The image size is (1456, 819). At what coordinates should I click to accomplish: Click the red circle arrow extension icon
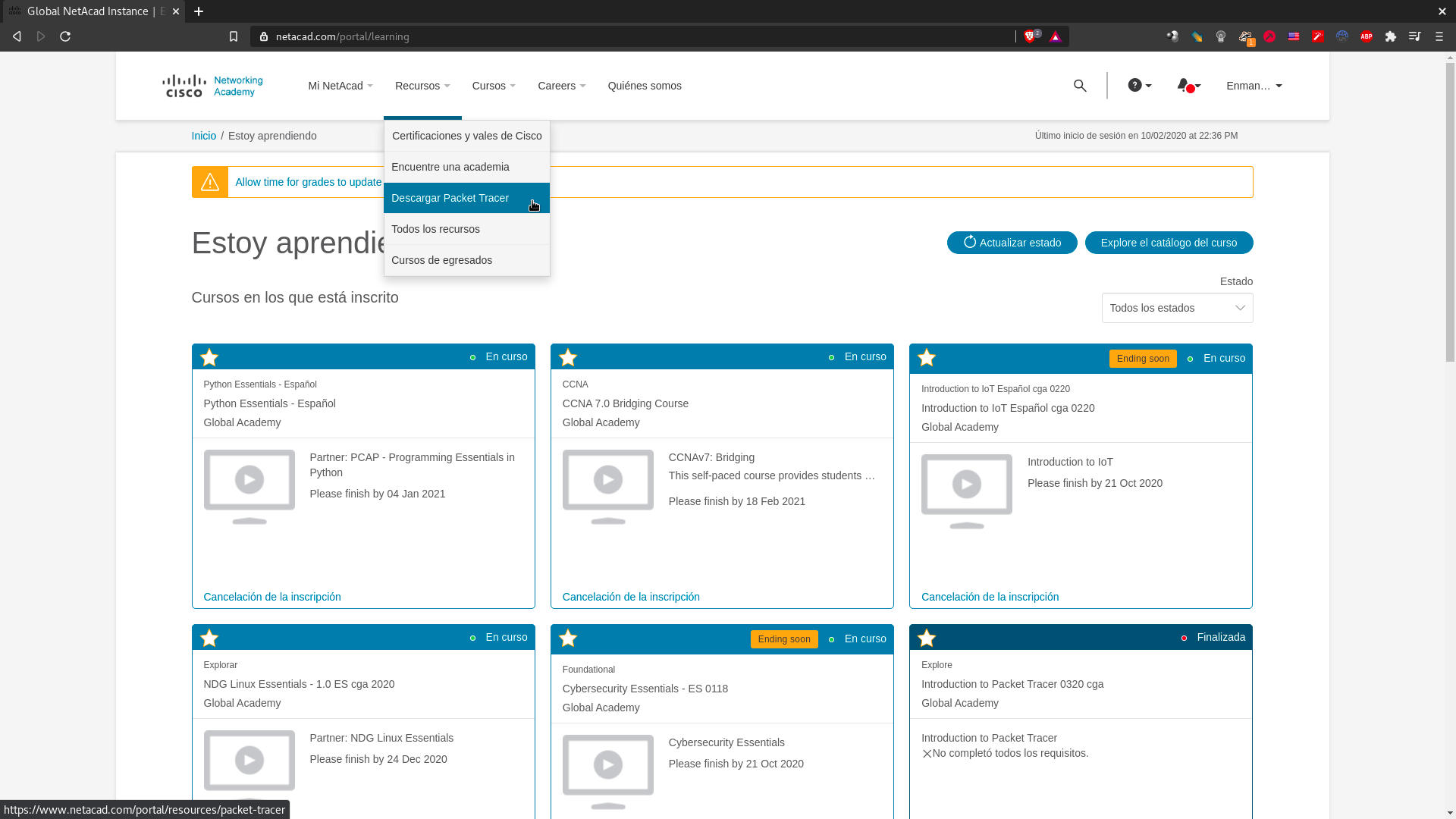[1269, 36]
